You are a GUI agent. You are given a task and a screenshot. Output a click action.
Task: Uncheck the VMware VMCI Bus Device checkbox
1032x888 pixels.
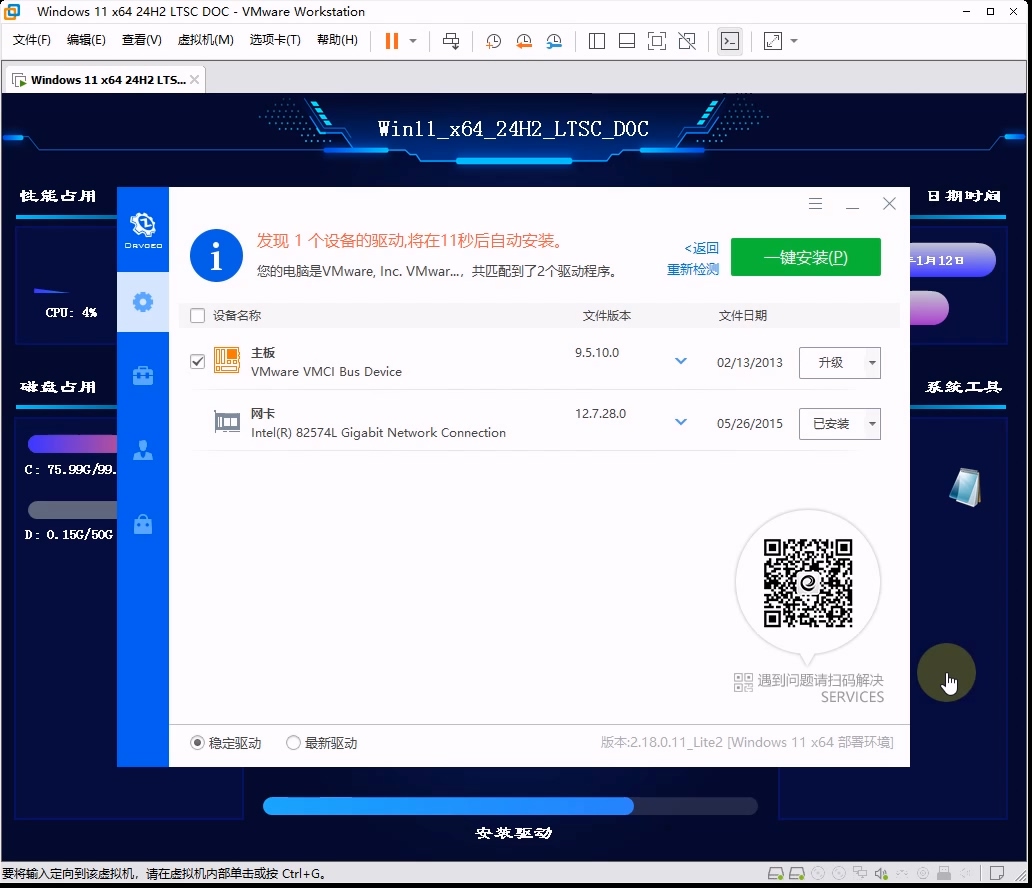197,361
